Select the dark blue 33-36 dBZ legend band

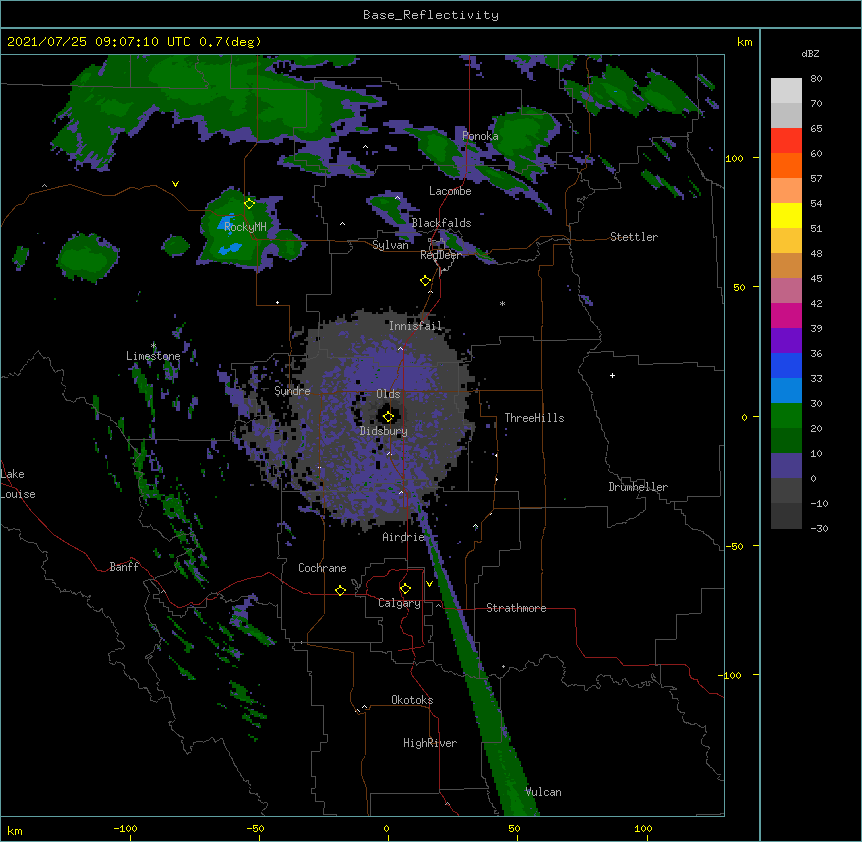coord(786,365)
